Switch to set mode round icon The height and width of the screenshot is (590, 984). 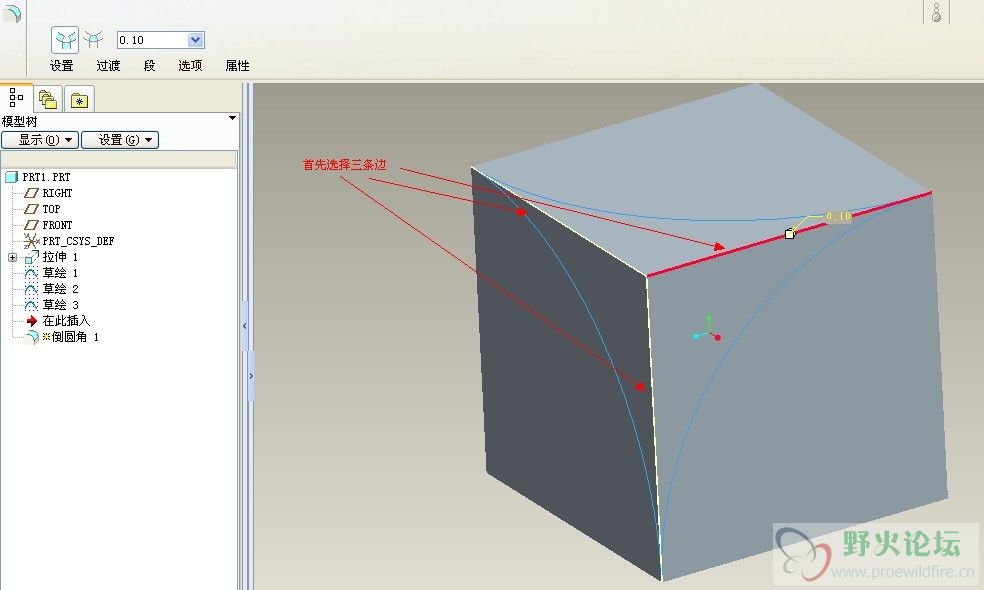pos(65,40)
